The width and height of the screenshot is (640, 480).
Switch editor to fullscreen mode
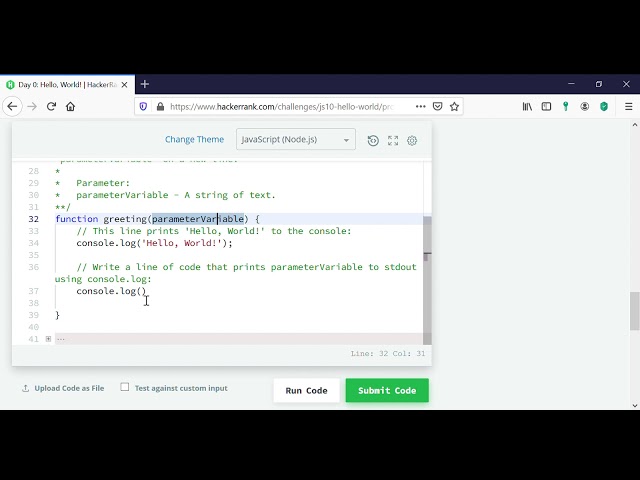[x=393, y=140]
